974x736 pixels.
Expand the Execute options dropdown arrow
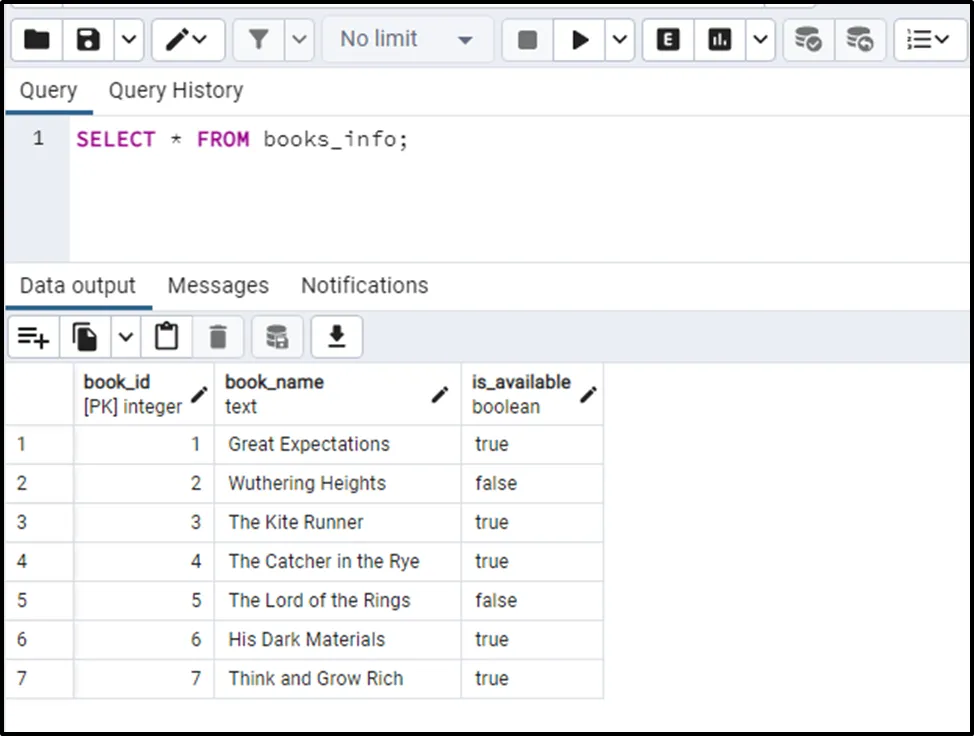coord(619,39)
